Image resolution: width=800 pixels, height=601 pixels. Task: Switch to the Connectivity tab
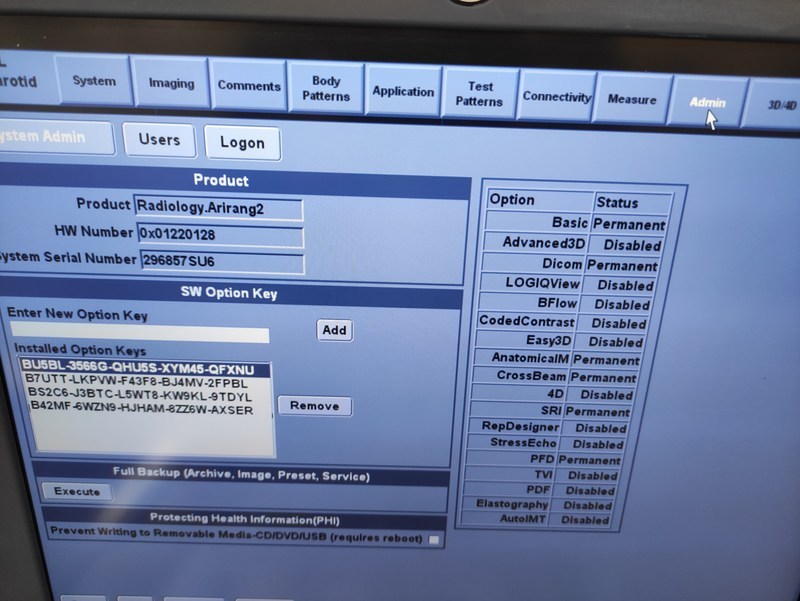(x=557, y=96)
